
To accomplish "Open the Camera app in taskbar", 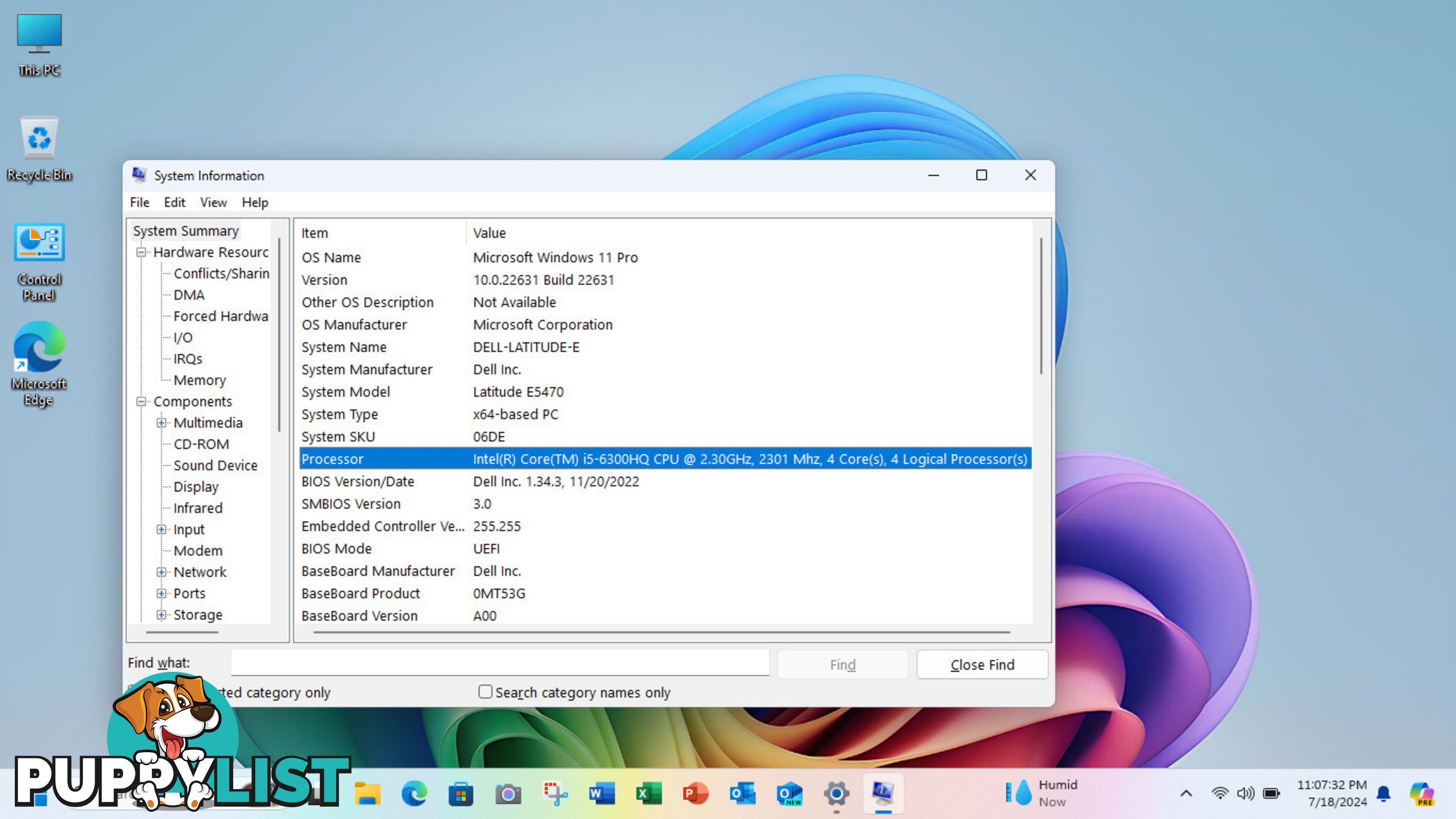I will 508,794.
